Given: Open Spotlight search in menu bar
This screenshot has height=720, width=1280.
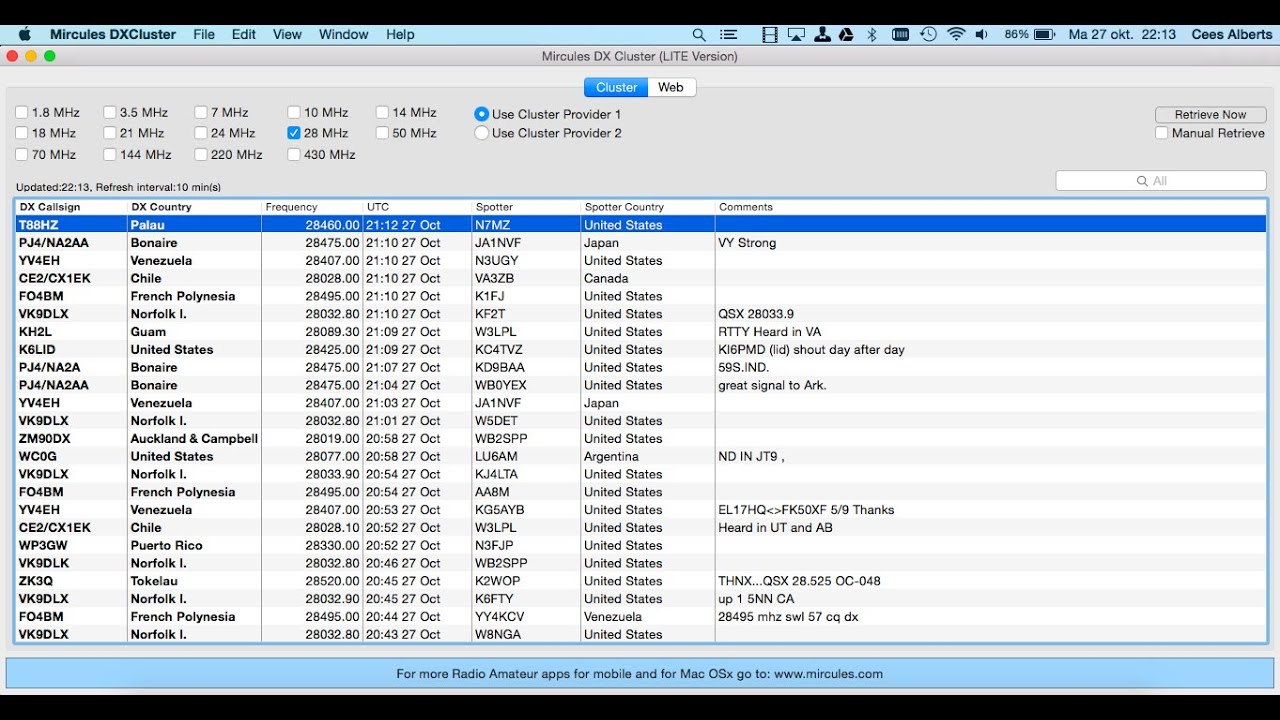Looking at the screenshot, I should [x=699, y=34].
